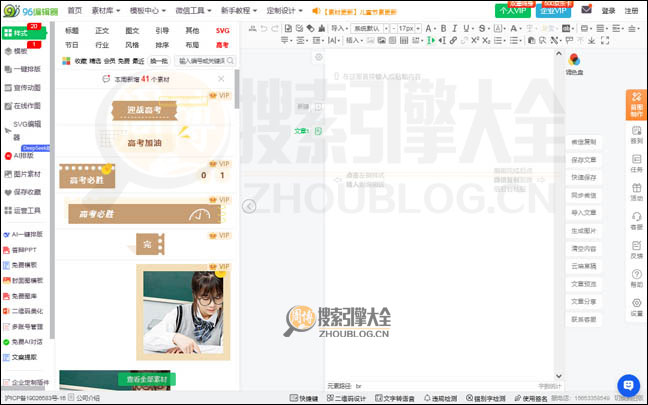Enter fullscreen editor mode
This screenshot has width=648, height=405.
coord(605,40)
